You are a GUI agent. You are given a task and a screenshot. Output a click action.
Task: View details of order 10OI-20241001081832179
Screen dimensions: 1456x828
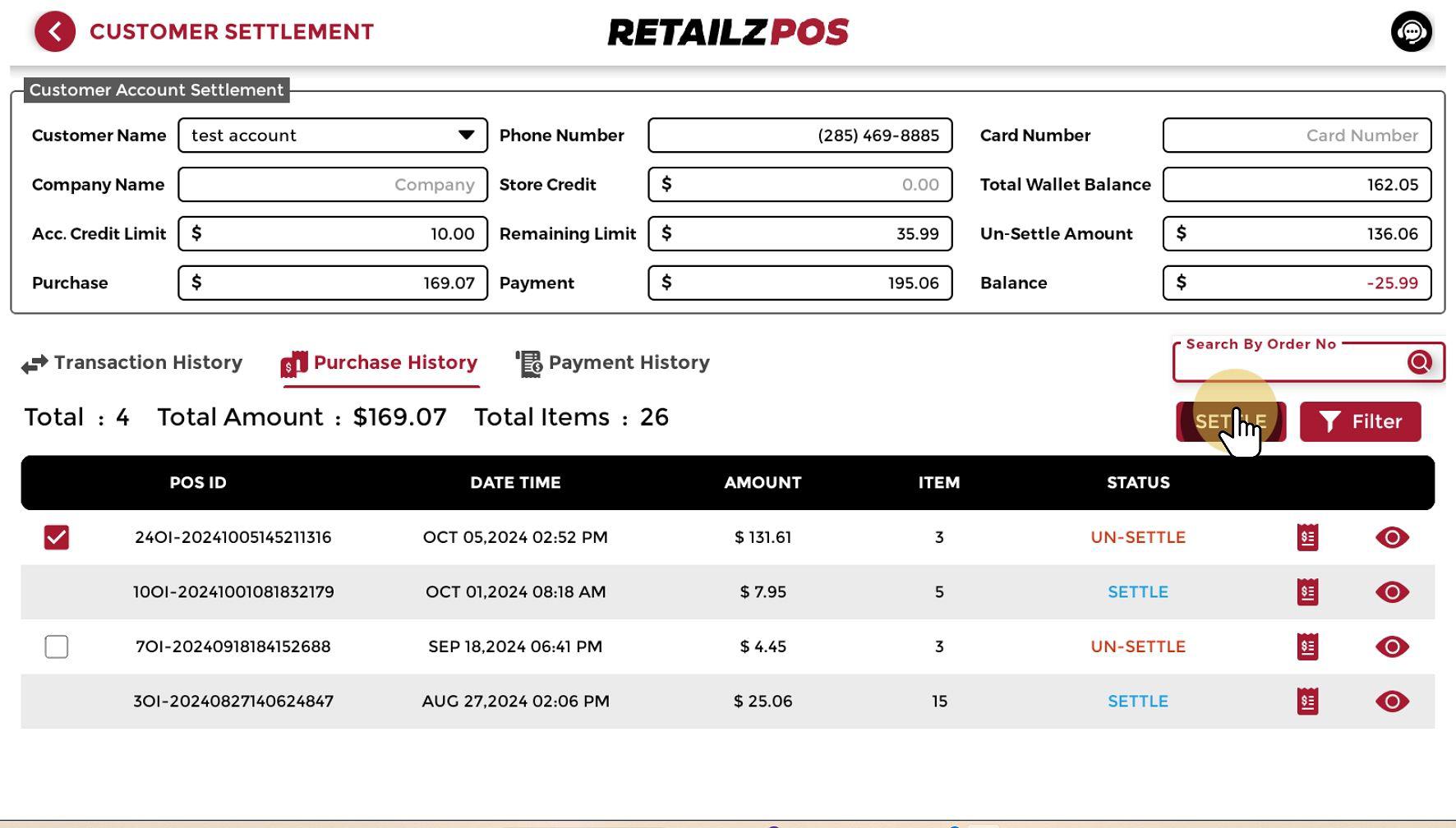(x=1392, y=592)
